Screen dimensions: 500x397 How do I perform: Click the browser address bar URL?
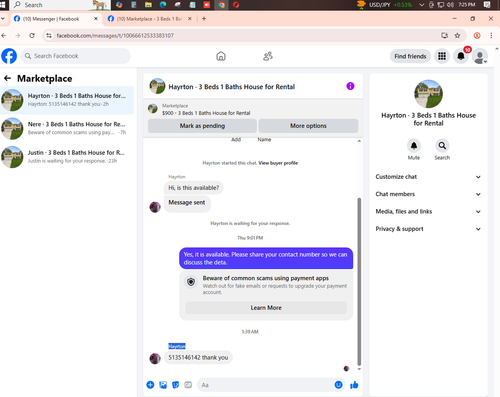(115, 35)
